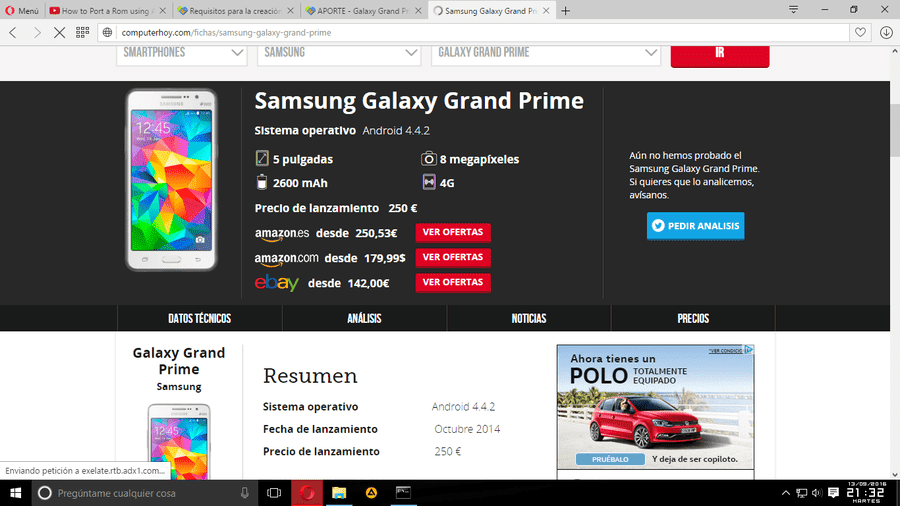Expand the SMARTPHONES category dropdown
The image size is (900, 506).
(x=182, y=54)
